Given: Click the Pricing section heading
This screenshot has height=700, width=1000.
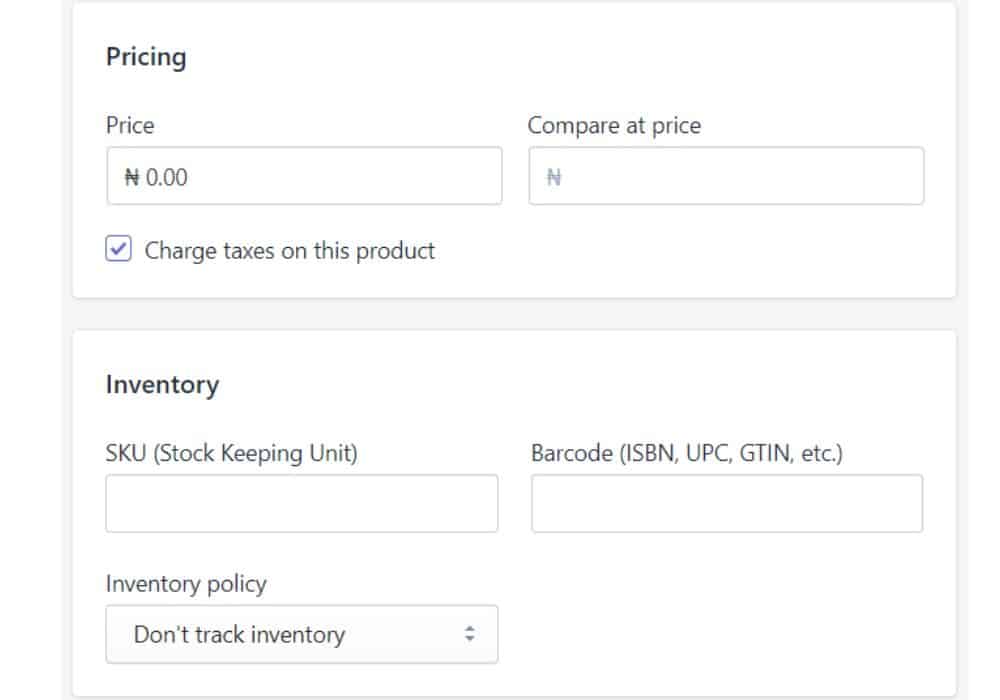Looking at the screenshot, I should [146, 57].
